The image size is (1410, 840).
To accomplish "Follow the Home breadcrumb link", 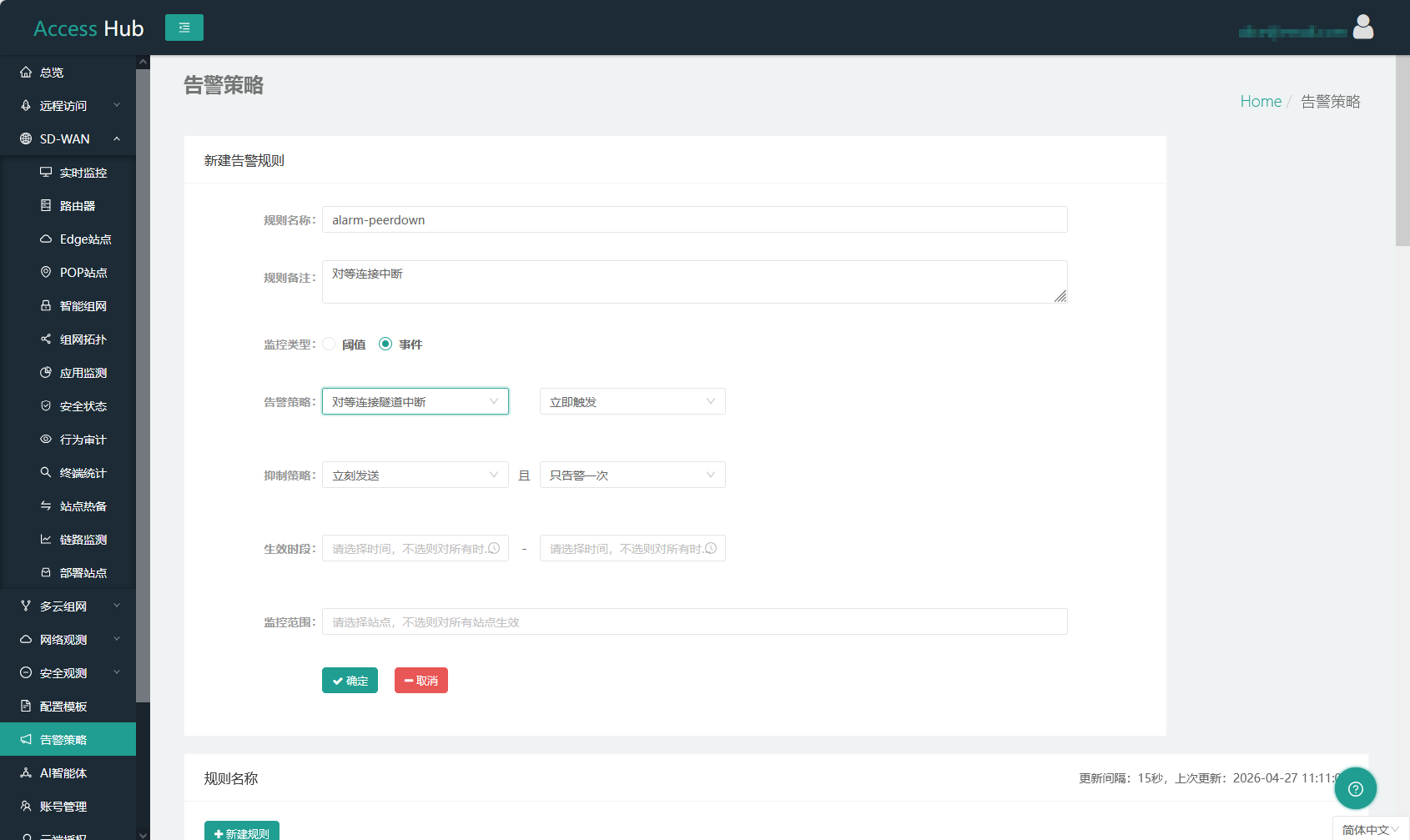I will point(1261,101).
